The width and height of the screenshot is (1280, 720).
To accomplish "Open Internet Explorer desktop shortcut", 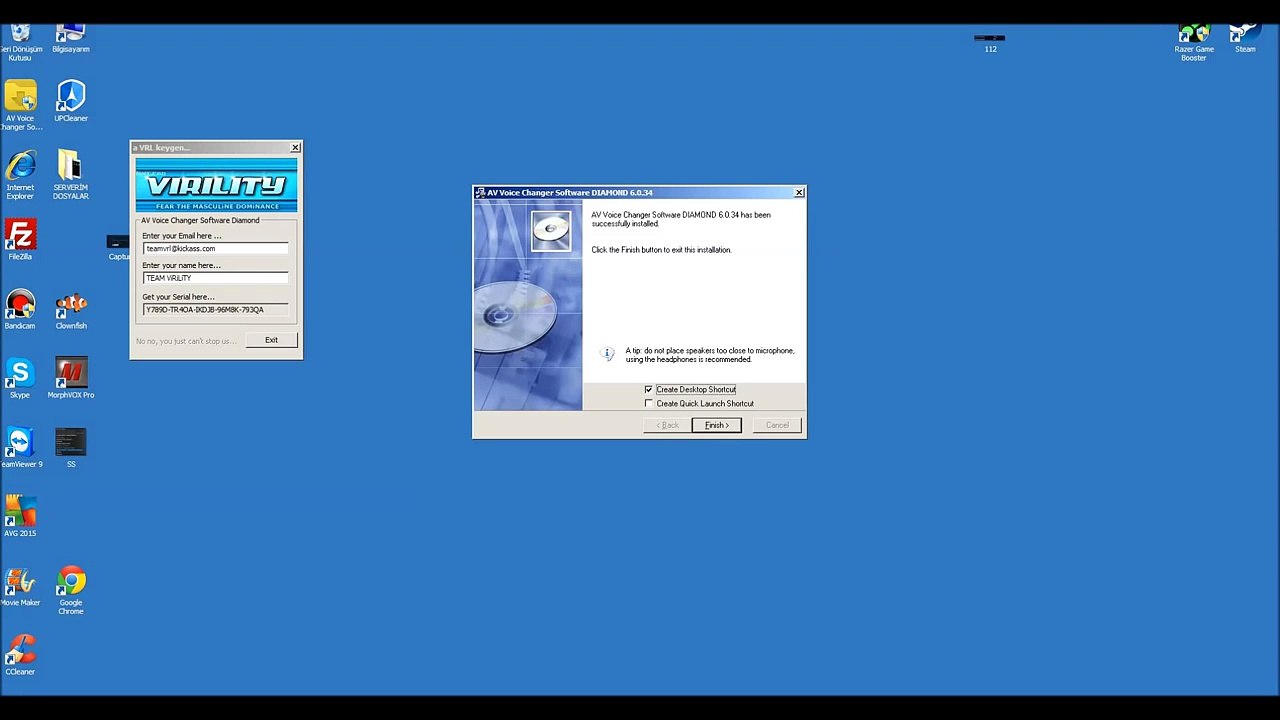I will [20, 175].
